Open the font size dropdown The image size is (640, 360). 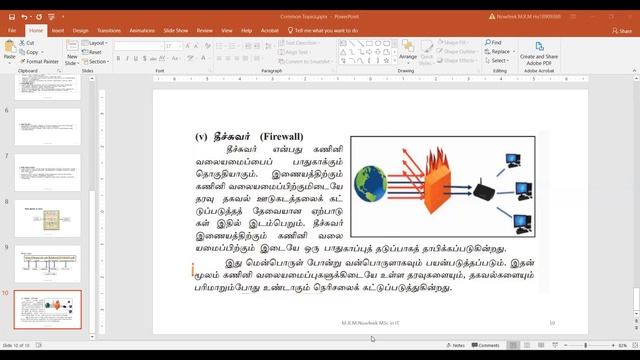180,46
